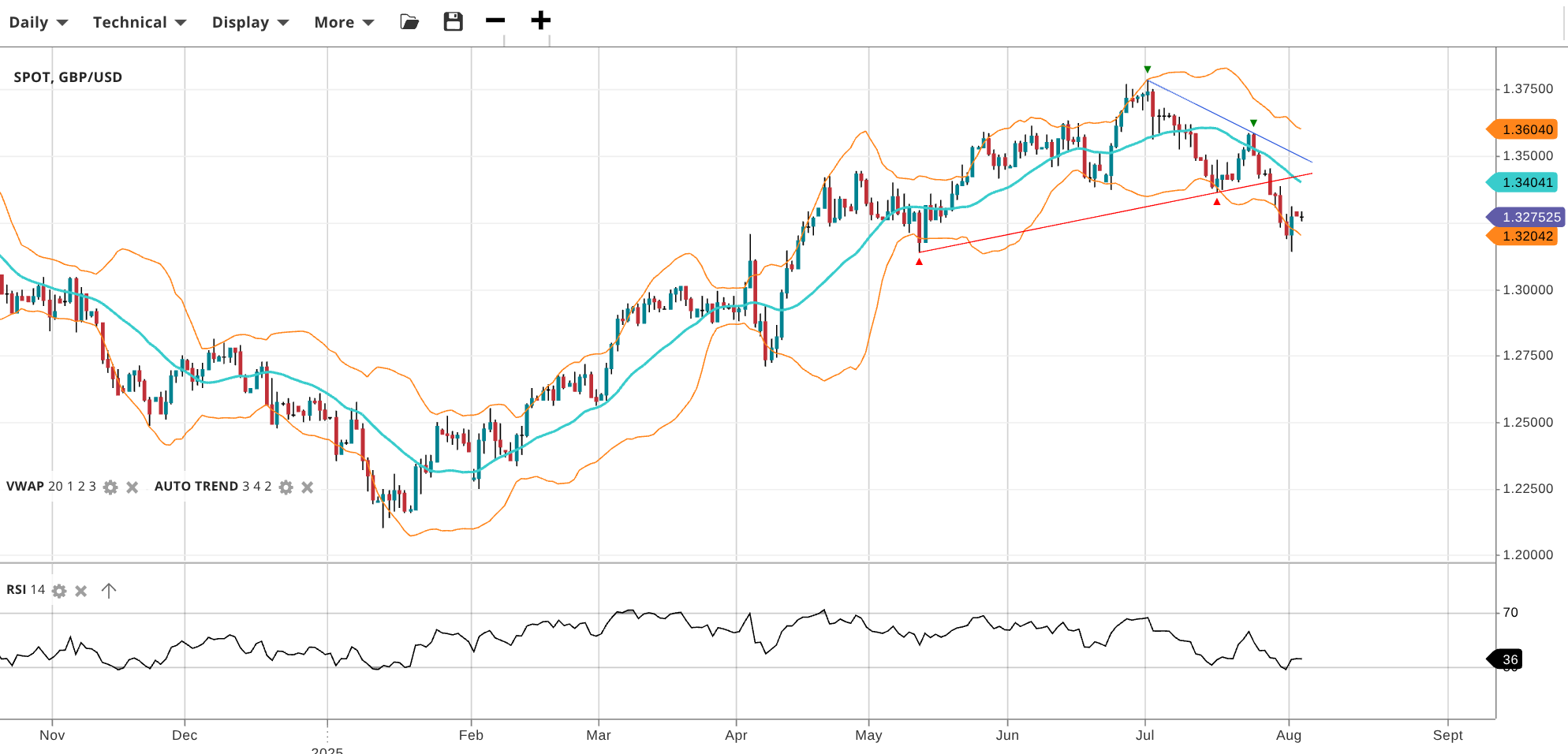Image resolution: width=1568 pixels, height=754 pixels.
Task: Open the Technical indicators dropdown
Action: [x=139, y=22]
